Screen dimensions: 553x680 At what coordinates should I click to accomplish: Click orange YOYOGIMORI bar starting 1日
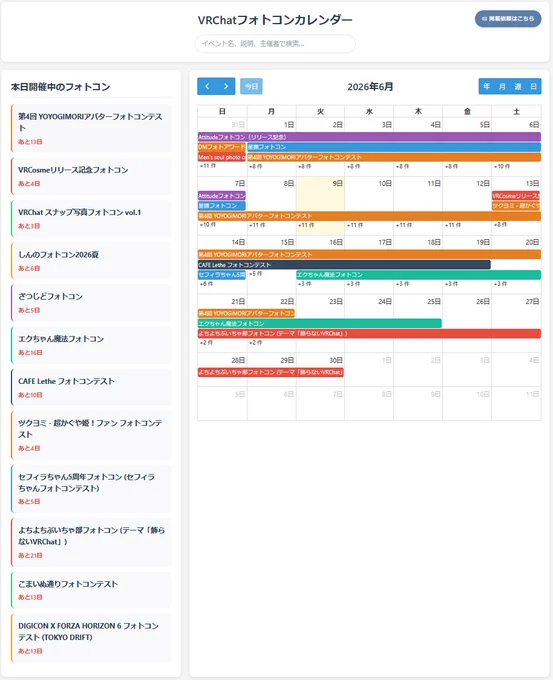point(394,157)
